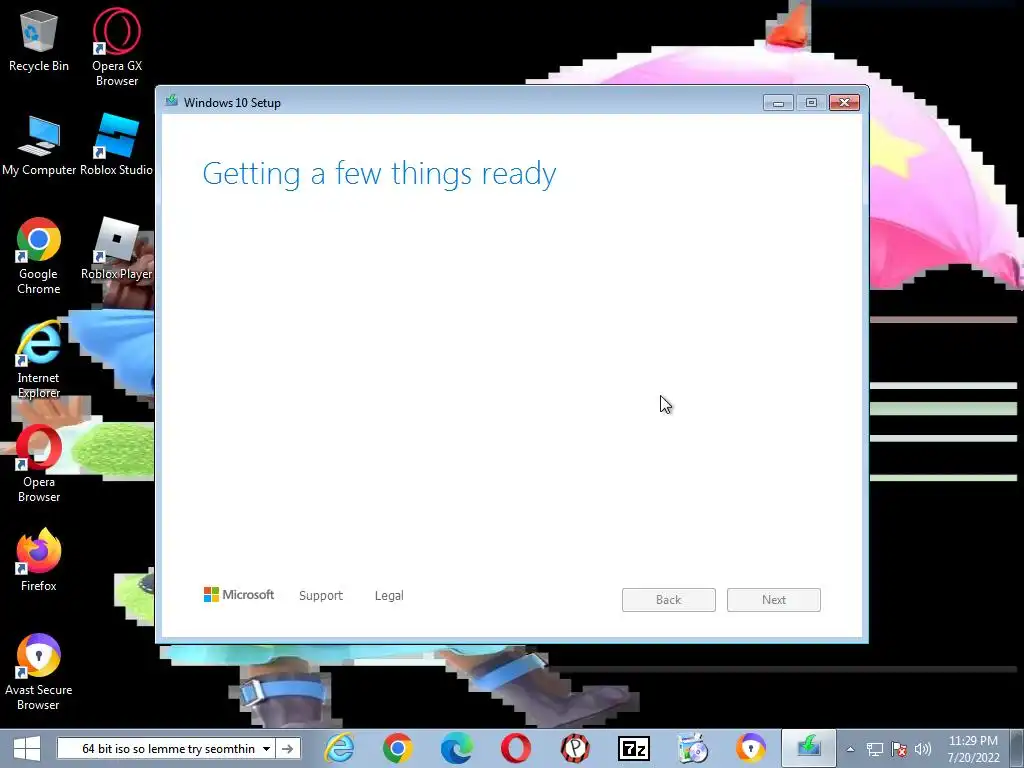Open network status tray icon
1024x768 pixels.
pos(874,749)
